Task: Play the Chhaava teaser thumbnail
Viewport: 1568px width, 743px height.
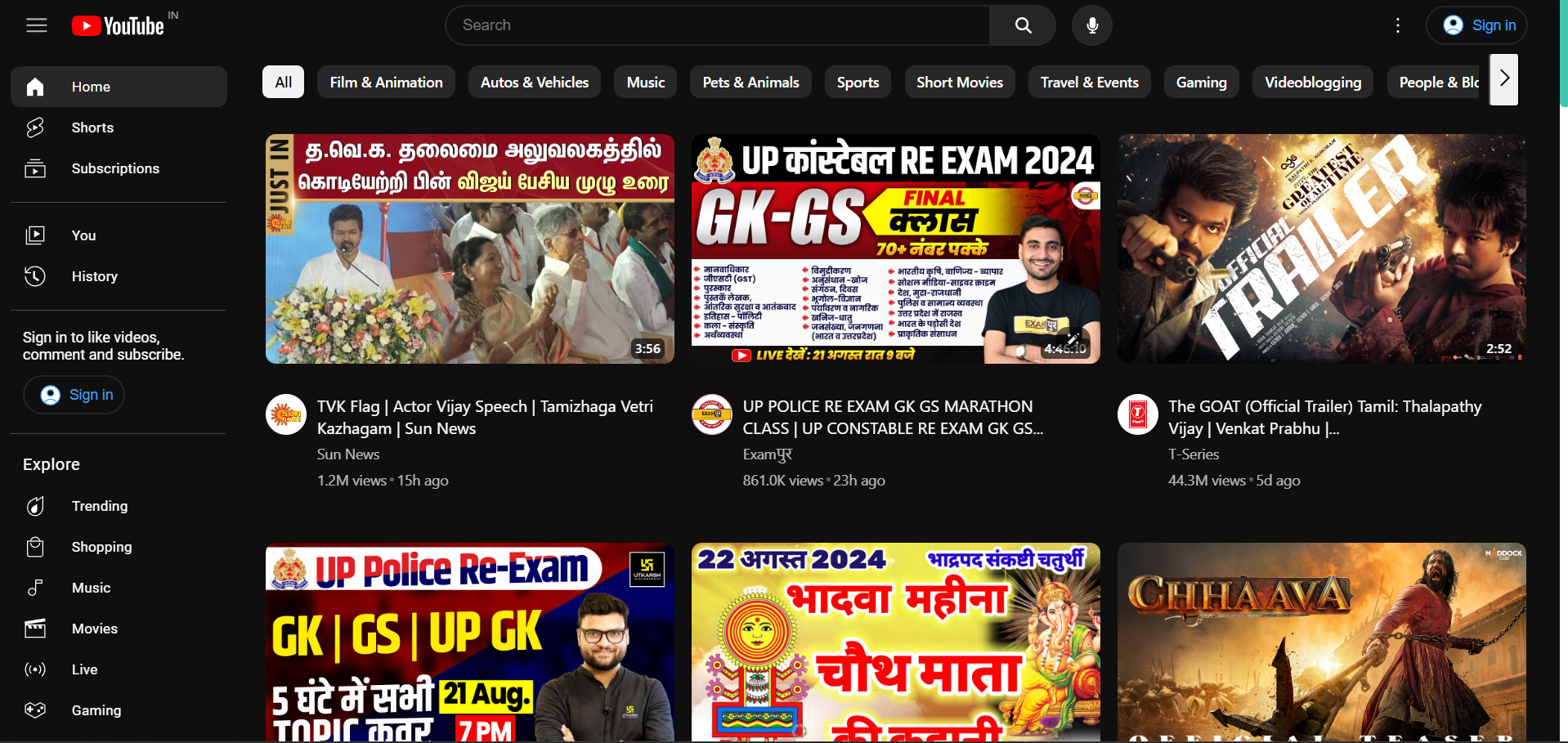Action: [x=1322, y=642]
